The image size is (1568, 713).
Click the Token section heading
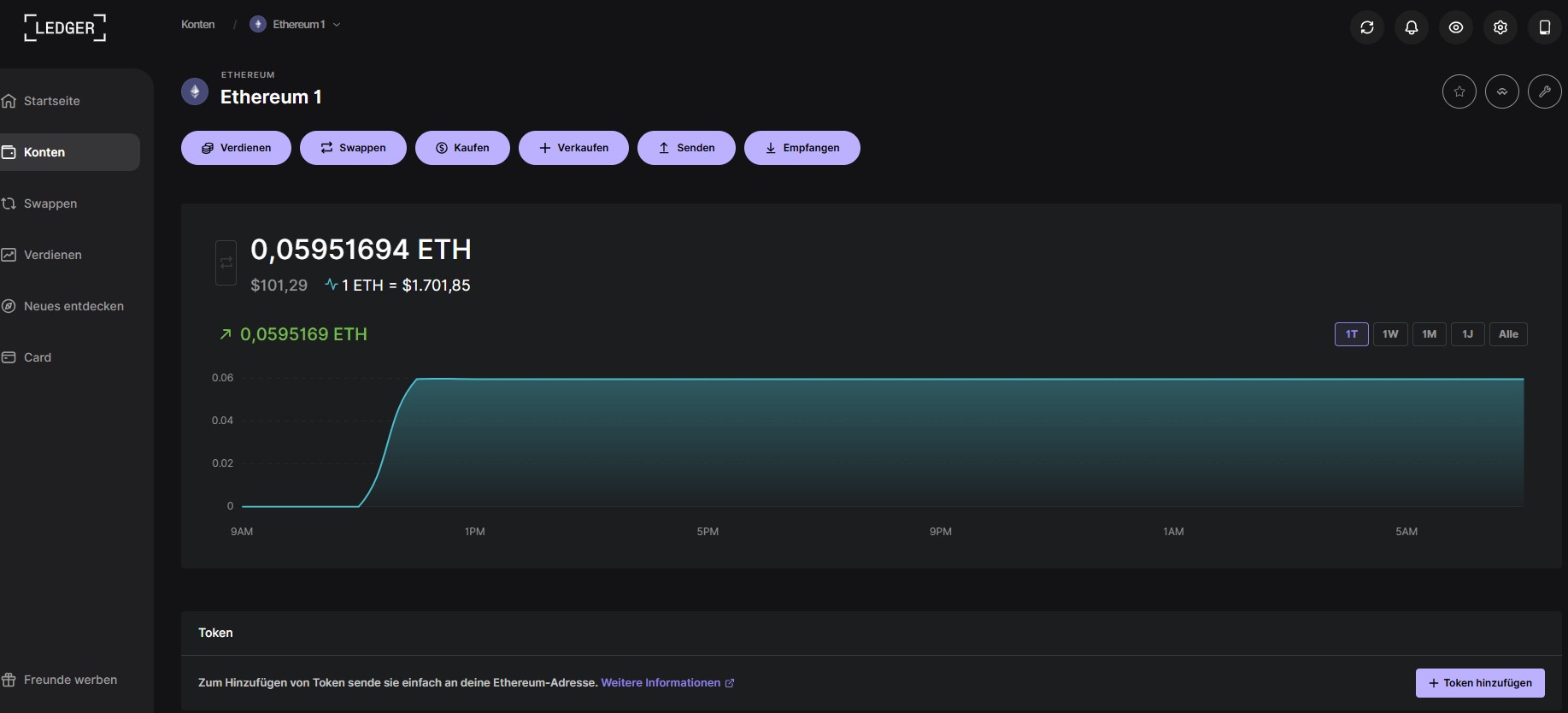point(215,633)
